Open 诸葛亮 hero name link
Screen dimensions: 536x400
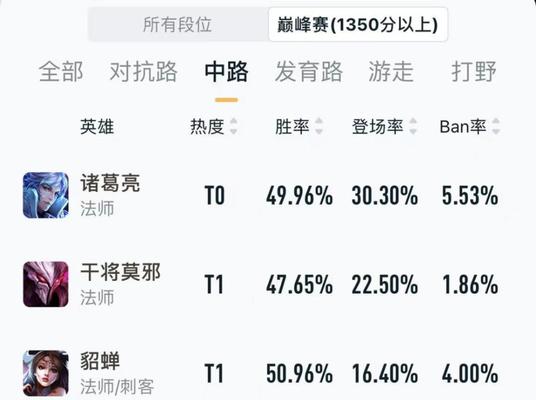pos(110,183)
